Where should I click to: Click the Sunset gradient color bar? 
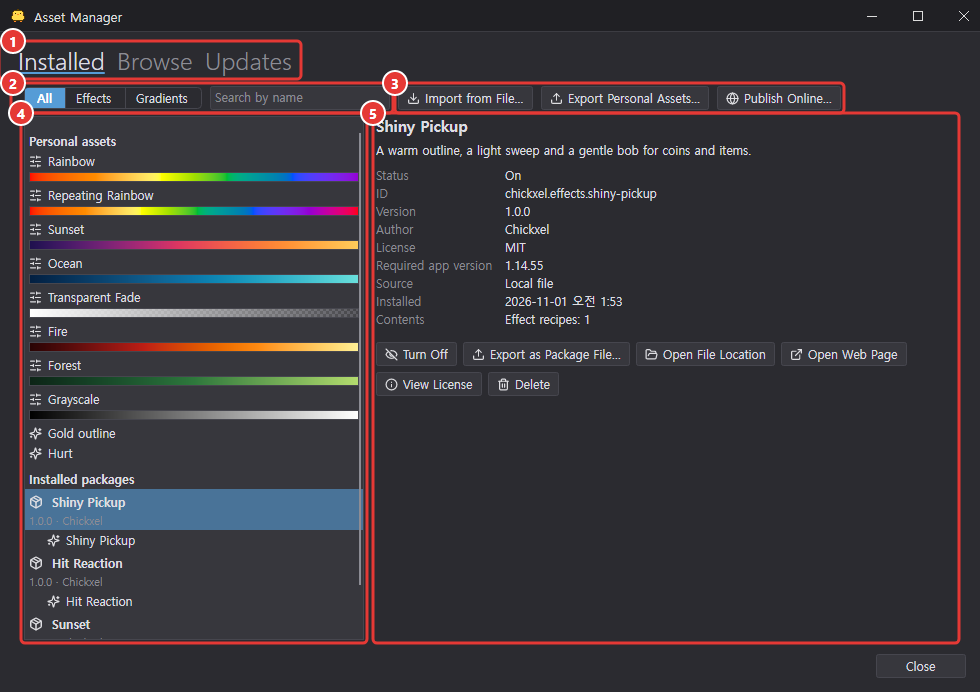(194, 245)
